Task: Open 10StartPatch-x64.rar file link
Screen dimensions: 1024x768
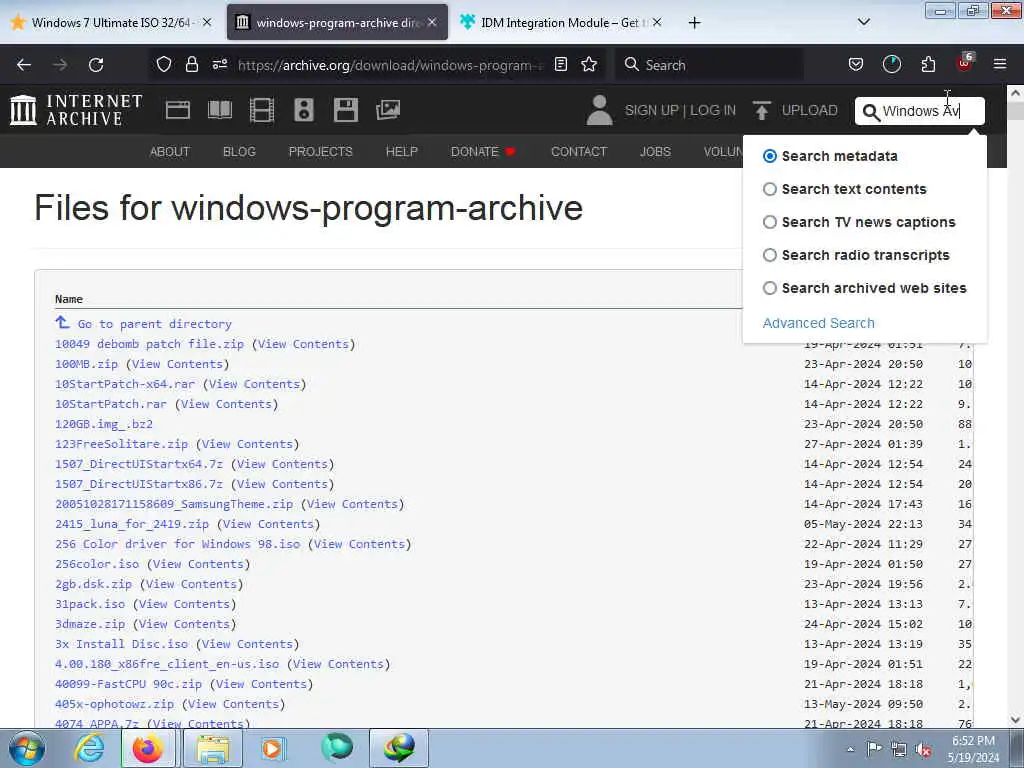Action: click(125, 384)
